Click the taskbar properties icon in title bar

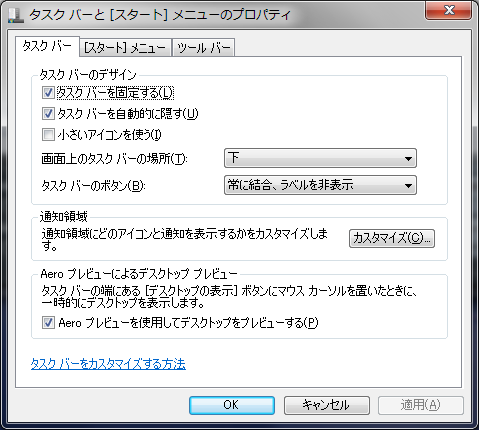[15, 15]
